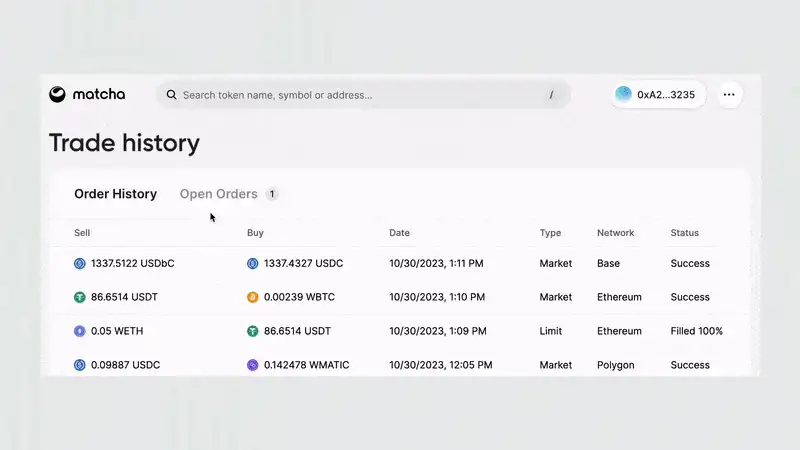Click the matcha brand name
800x450 pixels.
tap(99, 94)
